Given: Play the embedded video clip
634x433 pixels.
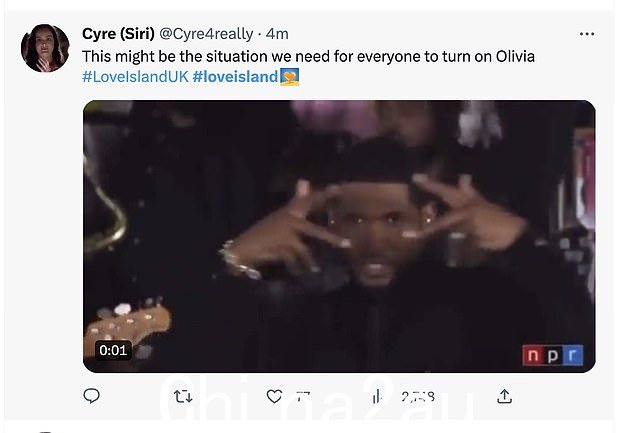Looking at the screenshot, I should pyautogui.click(x=339, y=236).
